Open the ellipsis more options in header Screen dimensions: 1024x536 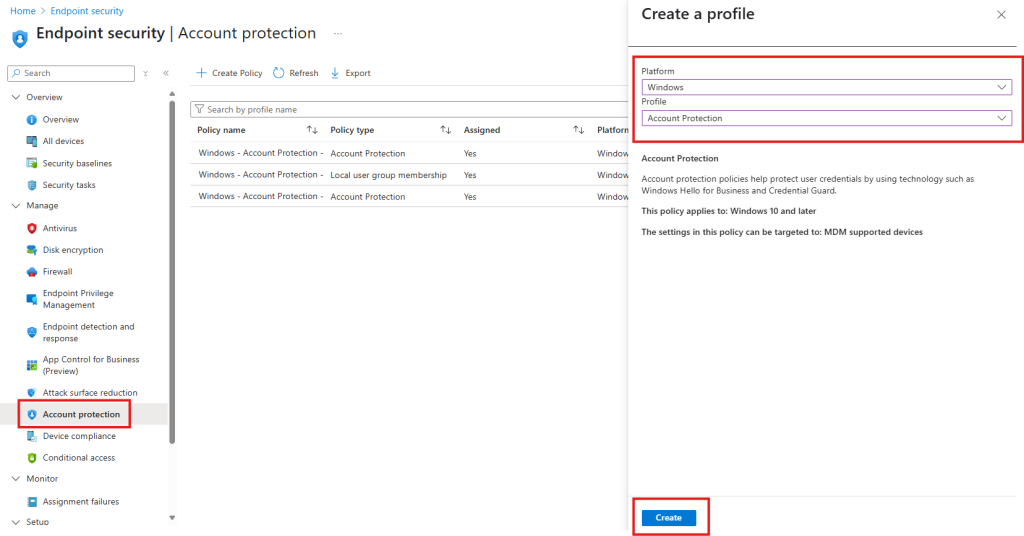(x=338, y=33)
